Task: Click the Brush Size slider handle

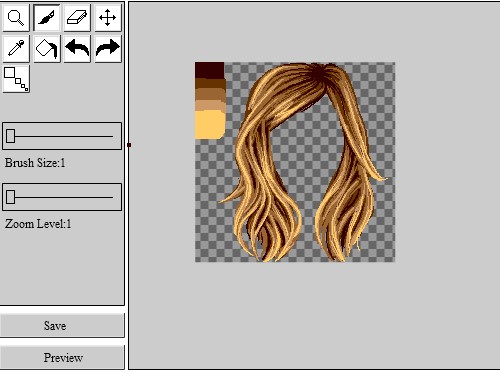Action: pos(11,136)
